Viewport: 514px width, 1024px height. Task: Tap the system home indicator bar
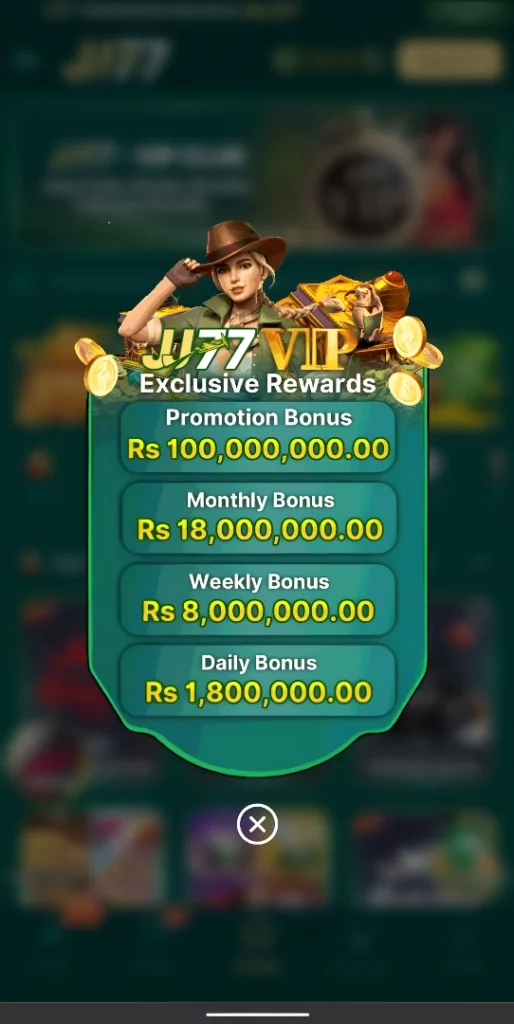[x=257, y=1014]
